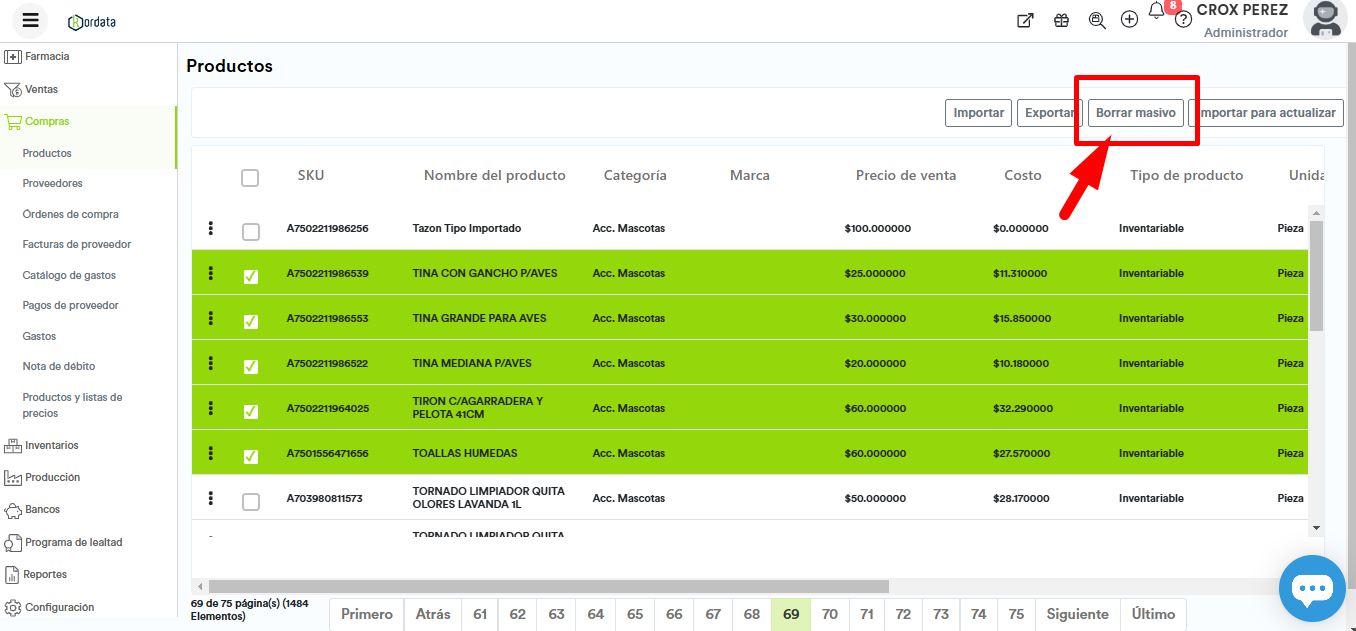Open the hamburger menu icon
Viewport: 1356px width, 631px height.
30,20
